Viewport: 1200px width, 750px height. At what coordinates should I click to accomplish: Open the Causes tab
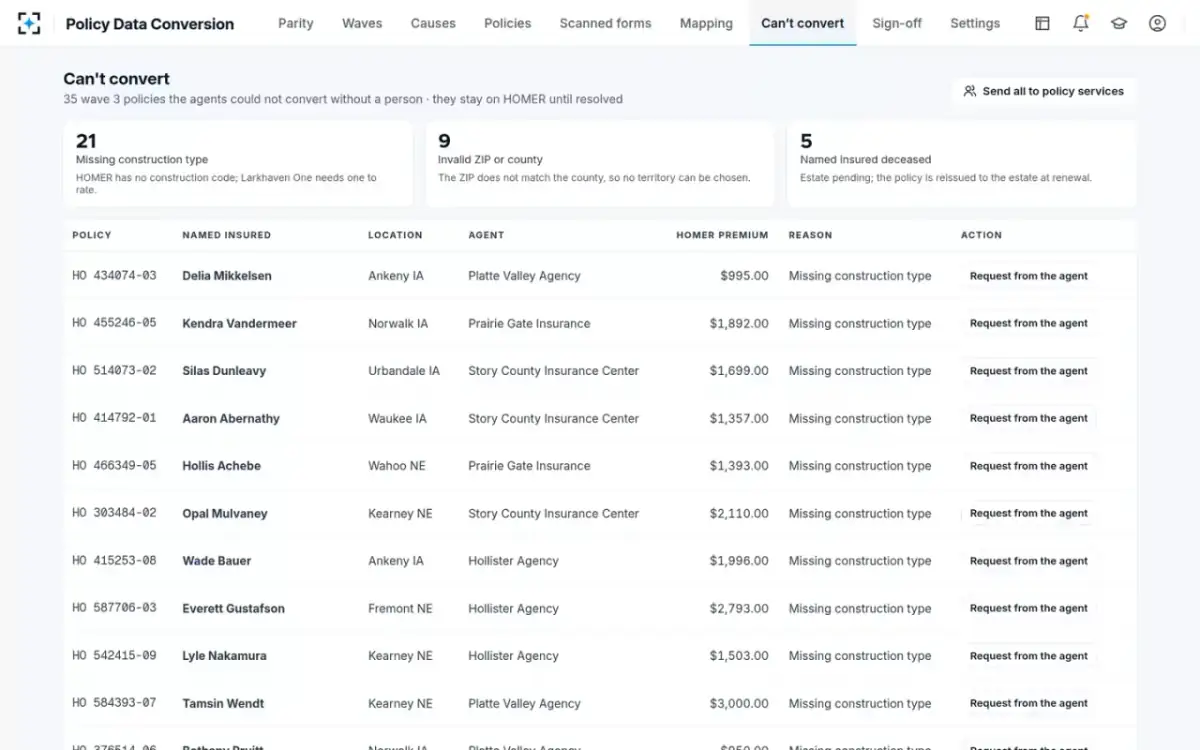click(433, 23)
